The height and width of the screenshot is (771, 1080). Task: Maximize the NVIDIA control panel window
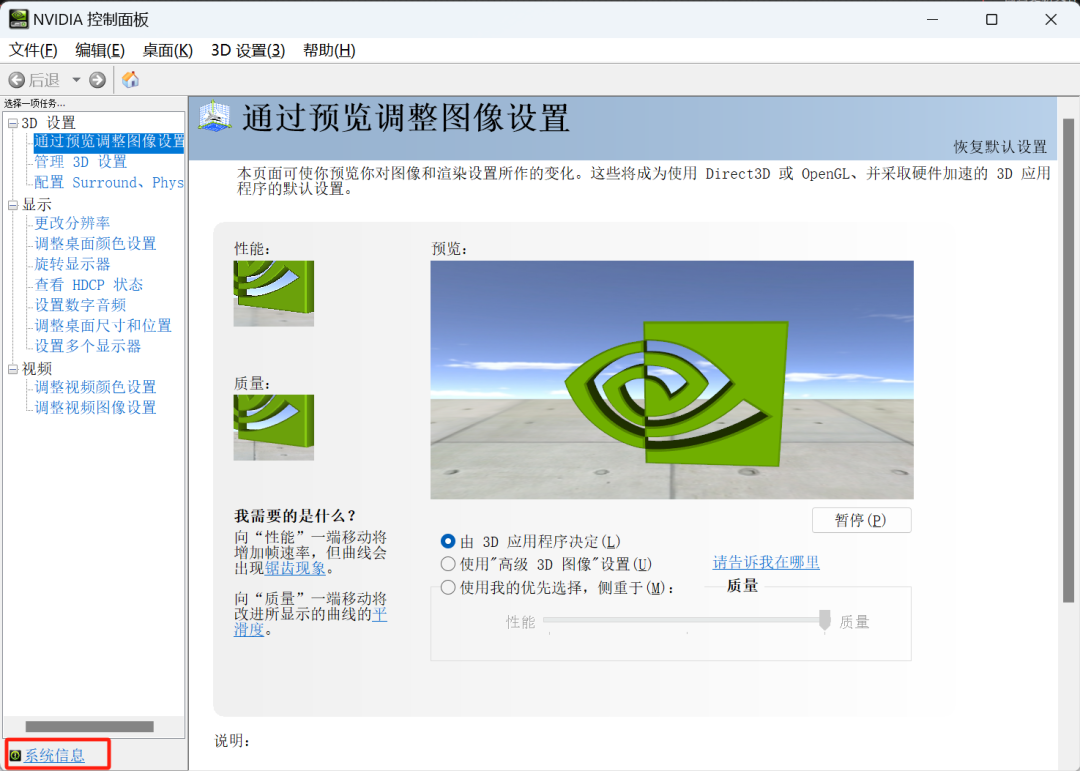click(x=992, y=19)
